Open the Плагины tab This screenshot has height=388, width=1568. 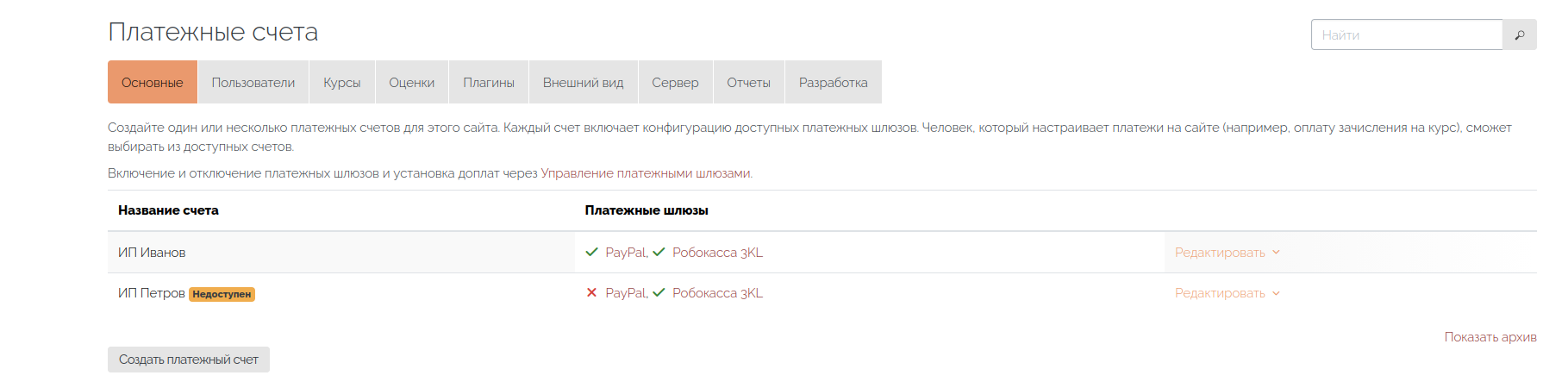(x=488, y=83)
